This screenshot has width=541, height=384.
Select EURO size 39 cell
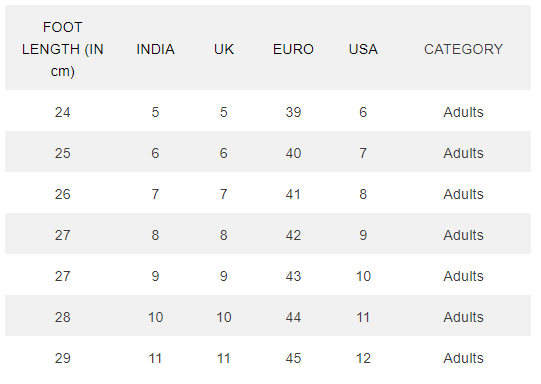(293, 112)
